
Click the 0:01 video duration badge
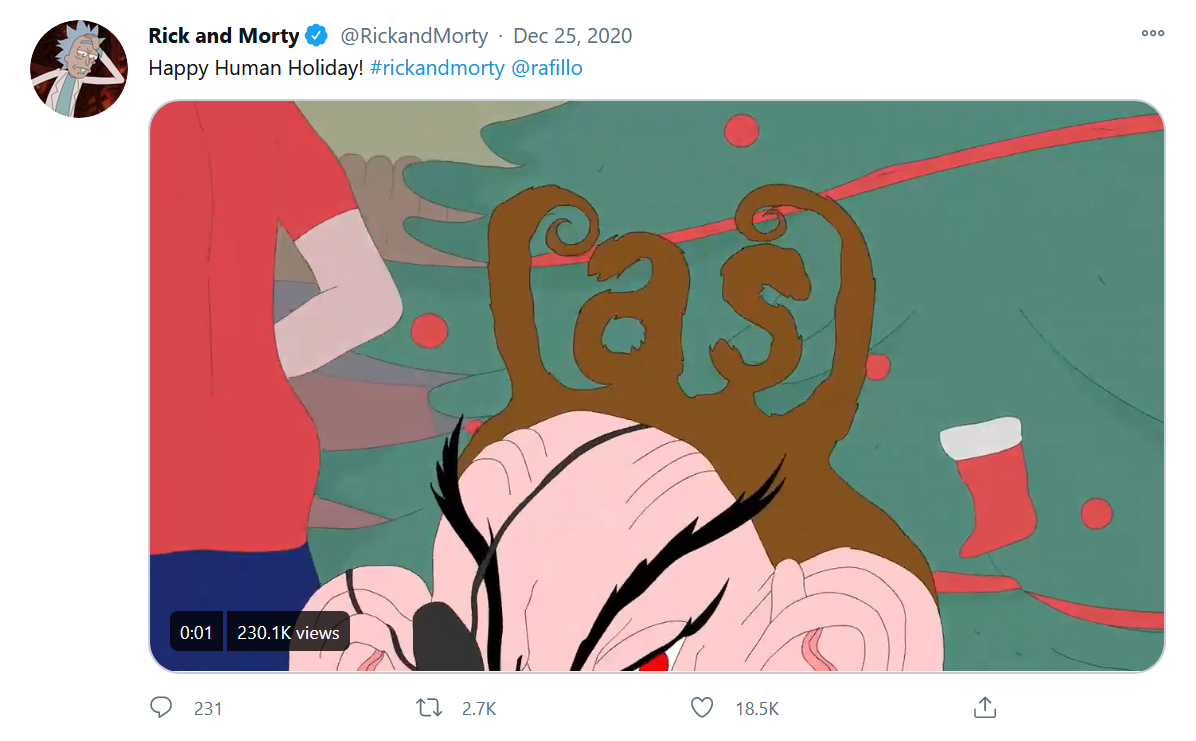196,632
